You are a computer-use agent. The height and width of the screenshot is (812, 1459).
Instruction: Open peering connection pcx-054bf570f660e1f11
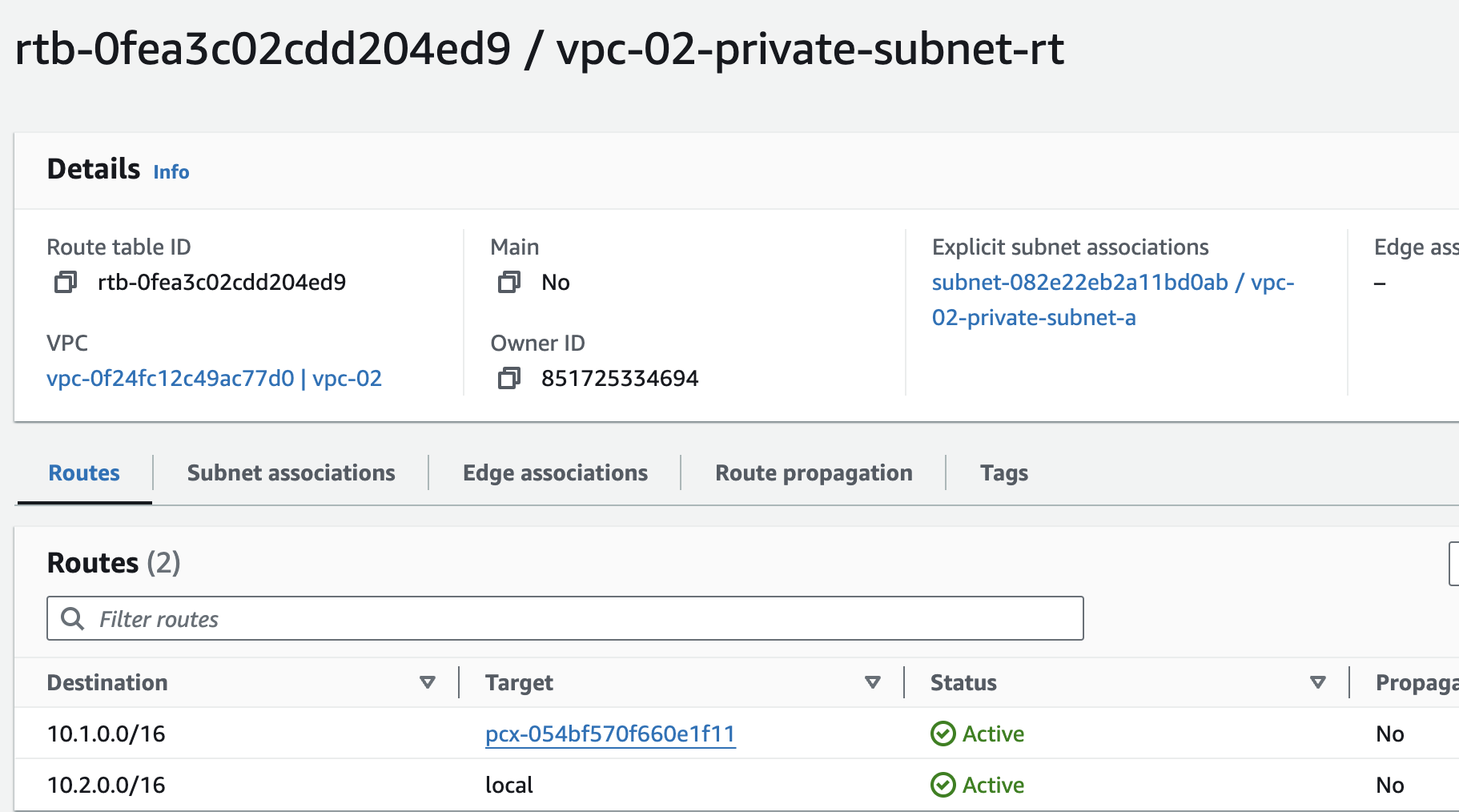610,734
